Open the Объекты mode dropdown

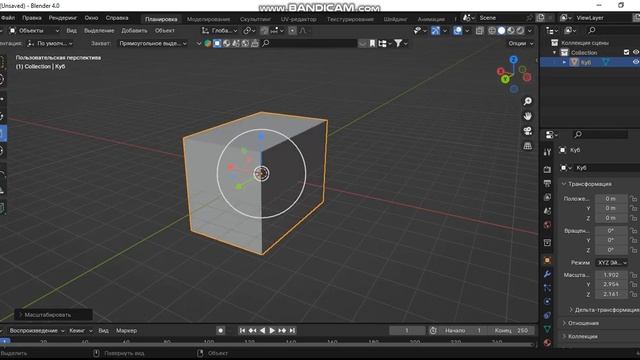coord(34,31)
